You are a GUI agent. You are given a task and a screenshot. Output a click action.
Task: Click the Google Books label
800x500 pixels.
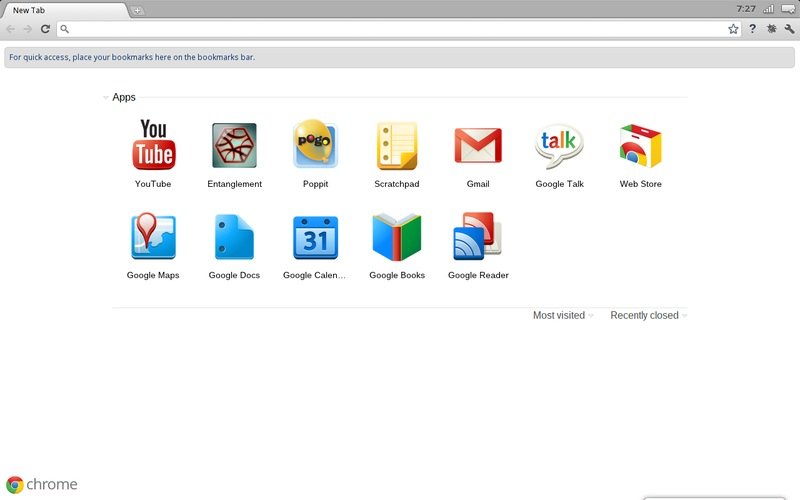tap(397, 275)
